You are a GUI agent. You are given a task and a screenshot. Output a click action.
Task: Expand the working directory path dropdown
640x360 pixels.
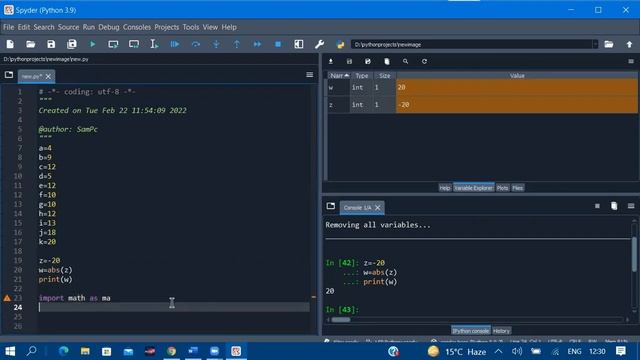point(595,44)
